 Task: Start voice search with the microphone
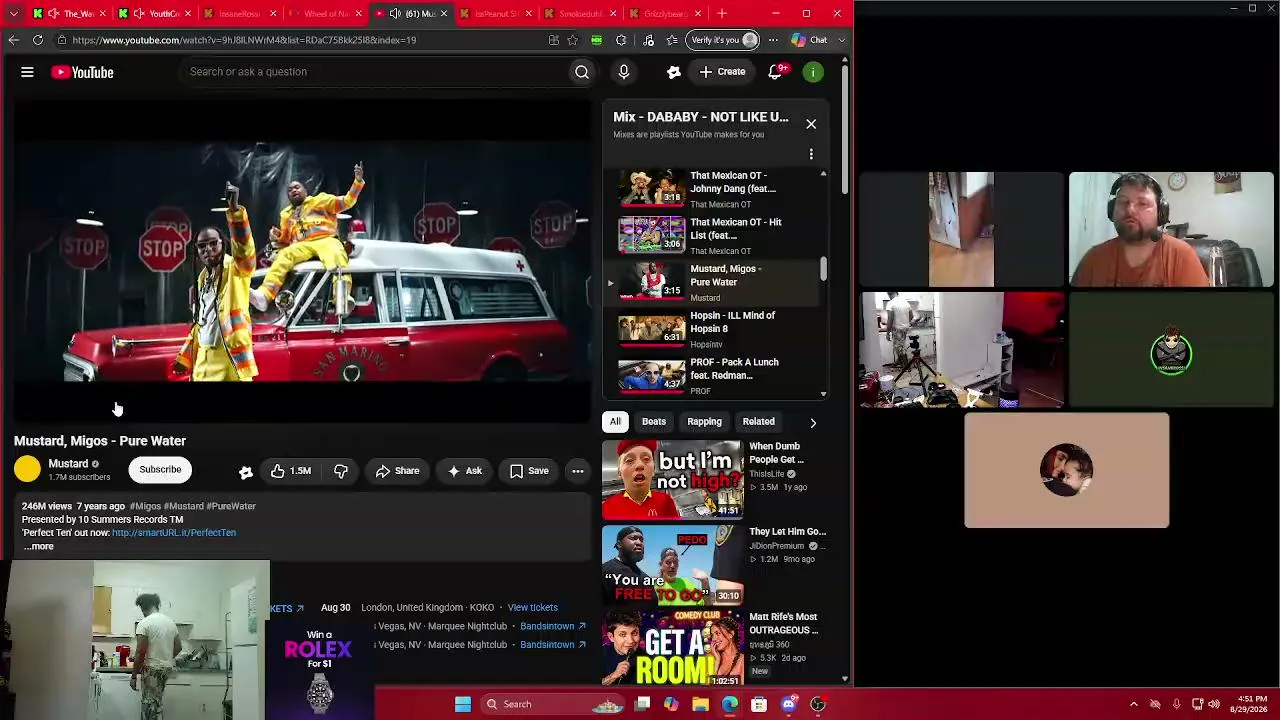pyautogui.click(x=624, y=72)
